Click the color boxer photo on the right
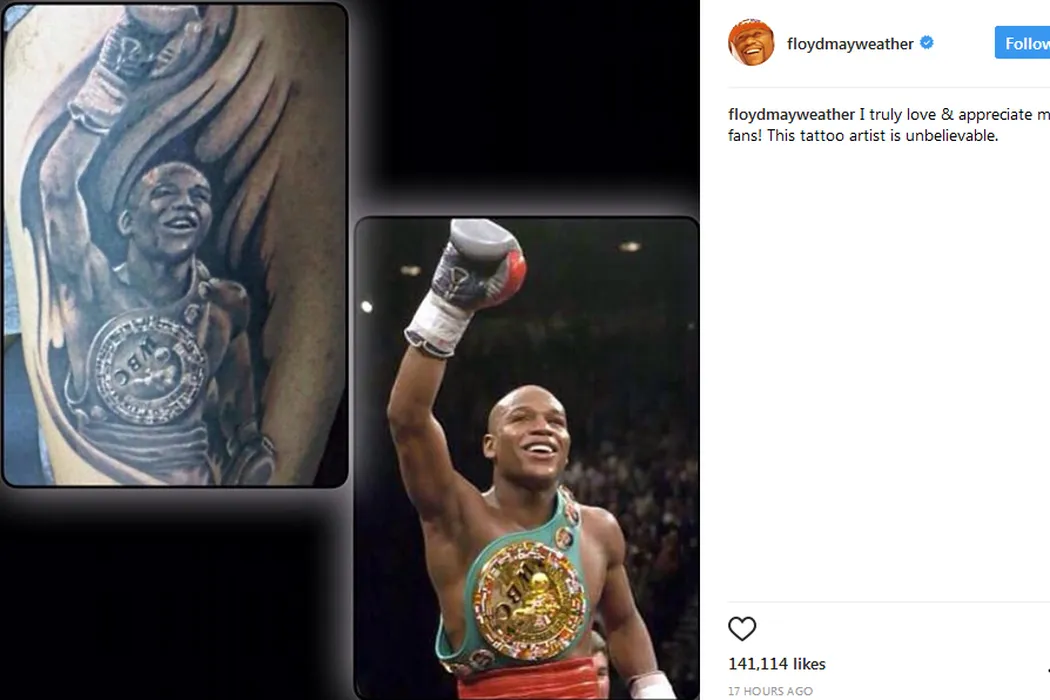Image resolution: width=1050 pixels, height=700 pixels. point(527,458)
